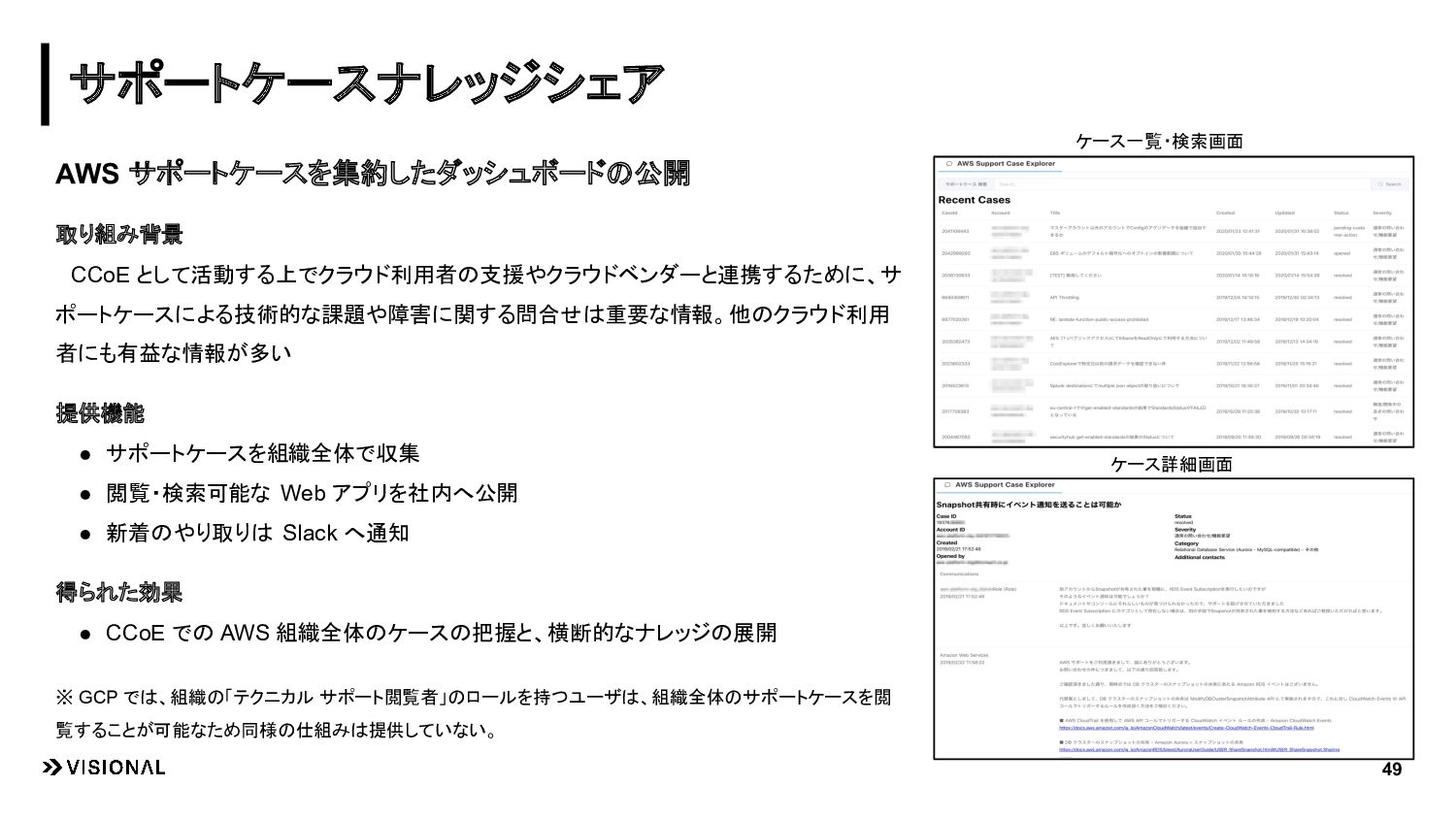Open the USER_ShareSnapshot Aurora docs link

click(1199, 749)
